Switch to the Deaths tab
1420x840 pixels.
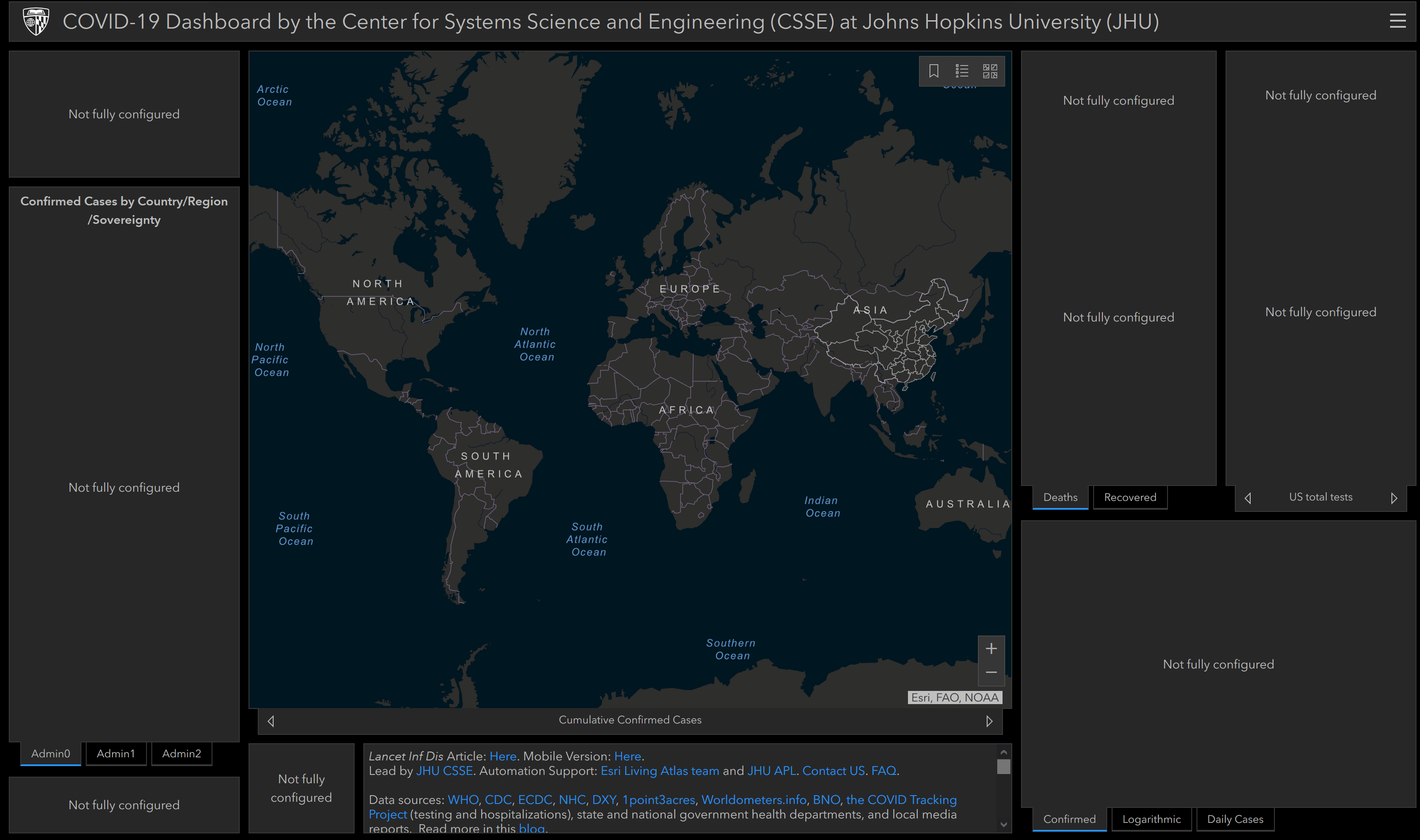click(x=1060, y=497)
